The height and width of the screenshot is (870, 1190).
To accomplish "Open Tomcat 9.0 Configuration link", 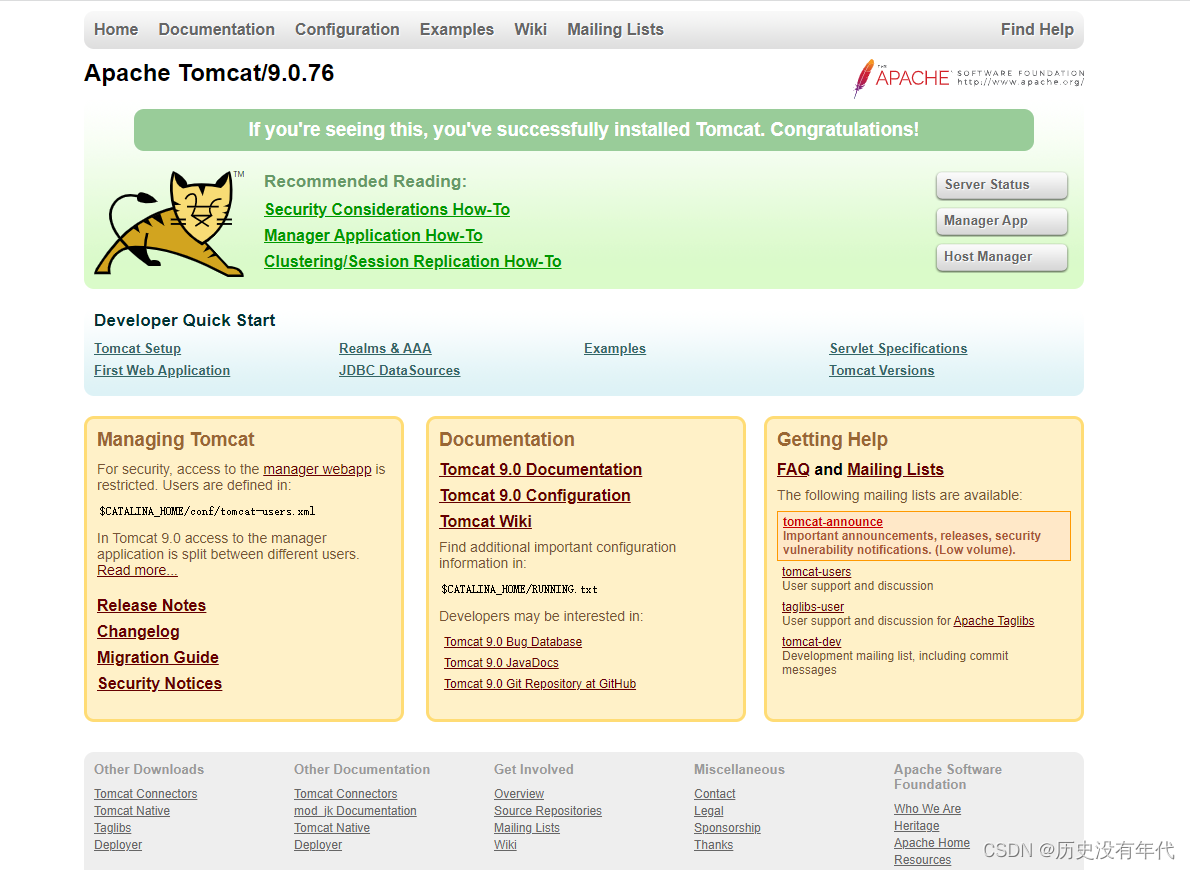I will 535,496.
